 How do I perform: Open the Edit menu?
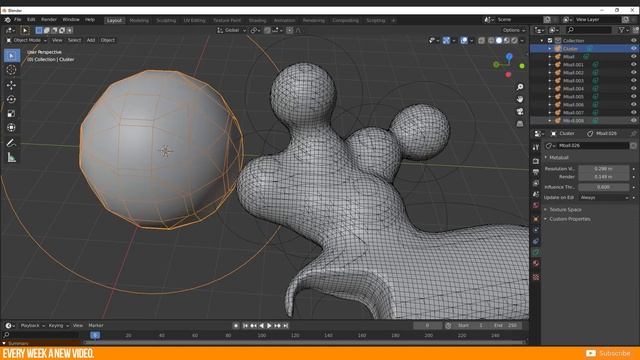coord(31,20)
